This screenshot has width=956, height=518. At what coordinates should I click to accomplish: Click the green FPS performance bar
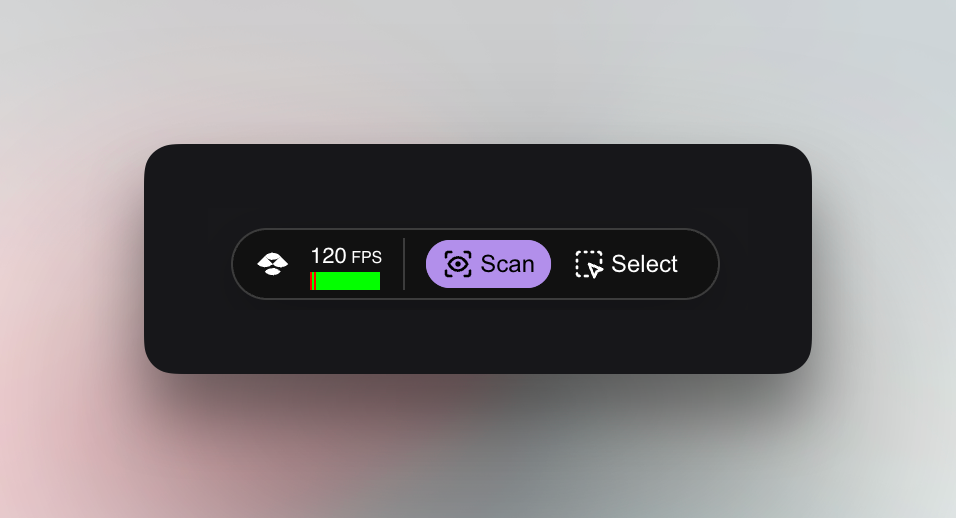point(345,281)
